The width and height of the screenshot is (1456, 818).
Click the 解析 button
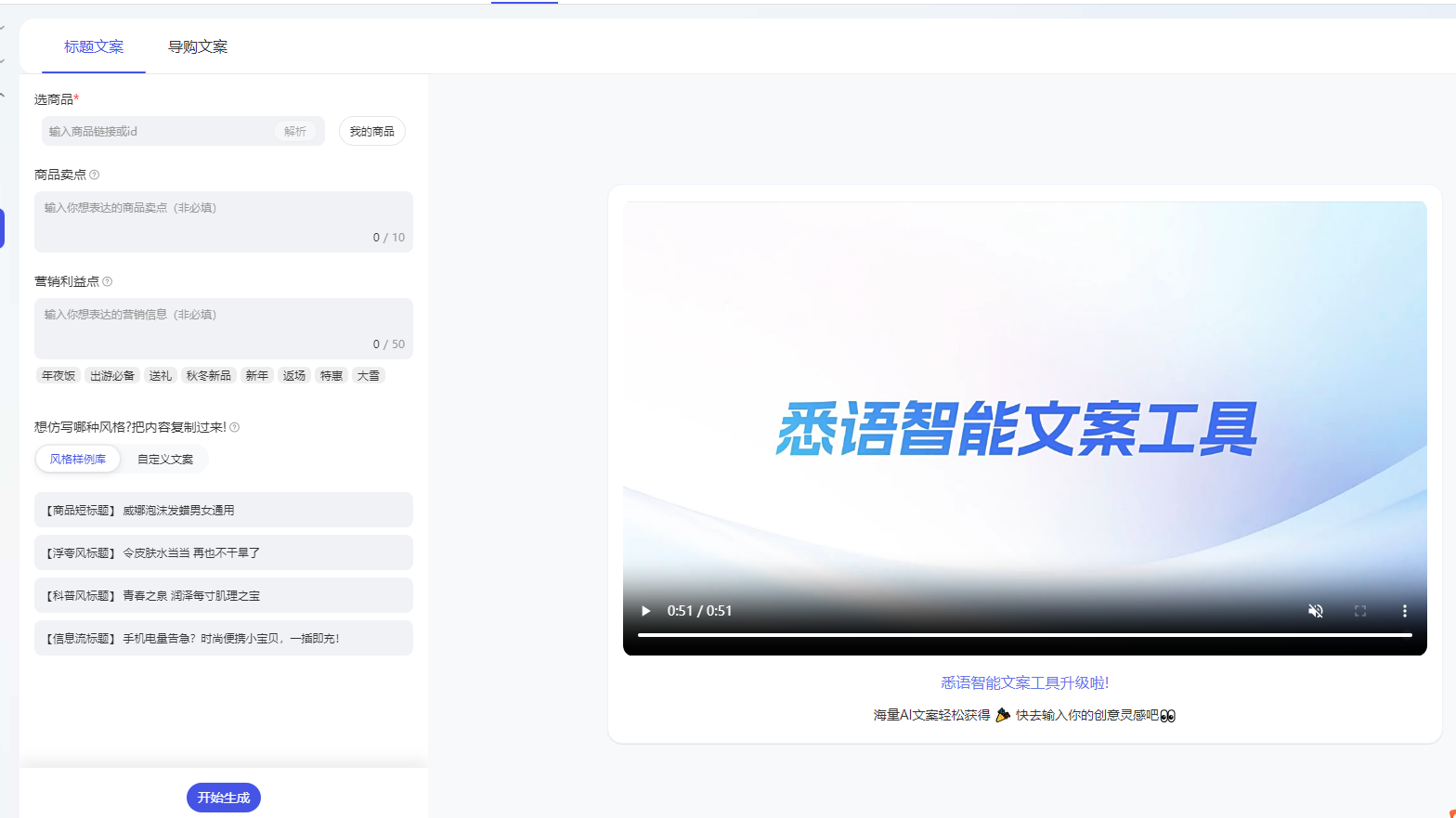tap(295, 131)
